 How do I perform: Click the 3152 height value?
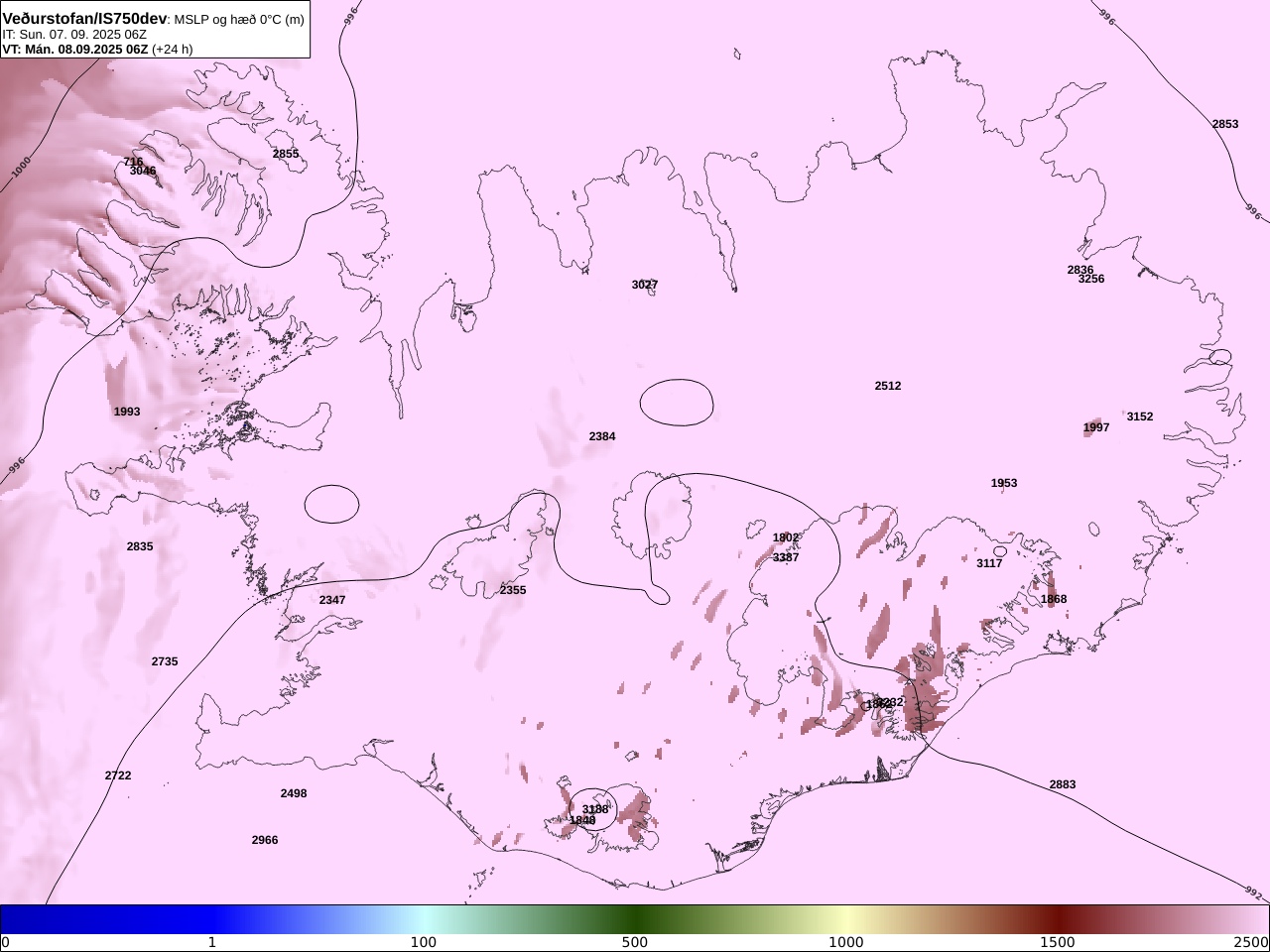click(x=1140, y=416)
